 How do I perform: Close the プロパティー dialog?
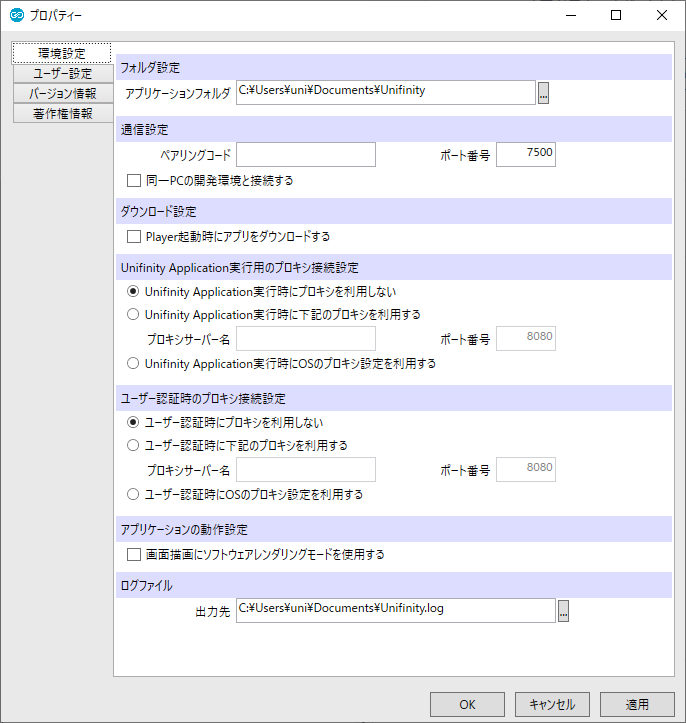662,15
